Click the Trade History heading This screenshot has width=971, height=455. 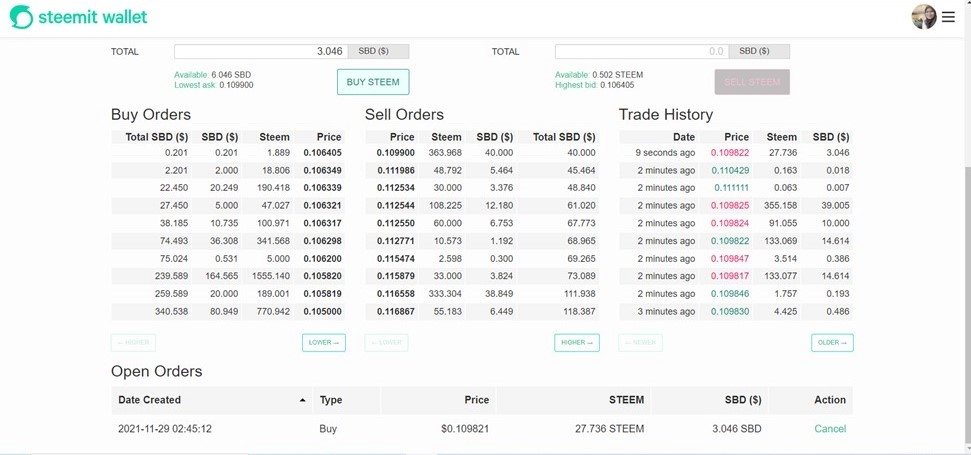[666, 115]
